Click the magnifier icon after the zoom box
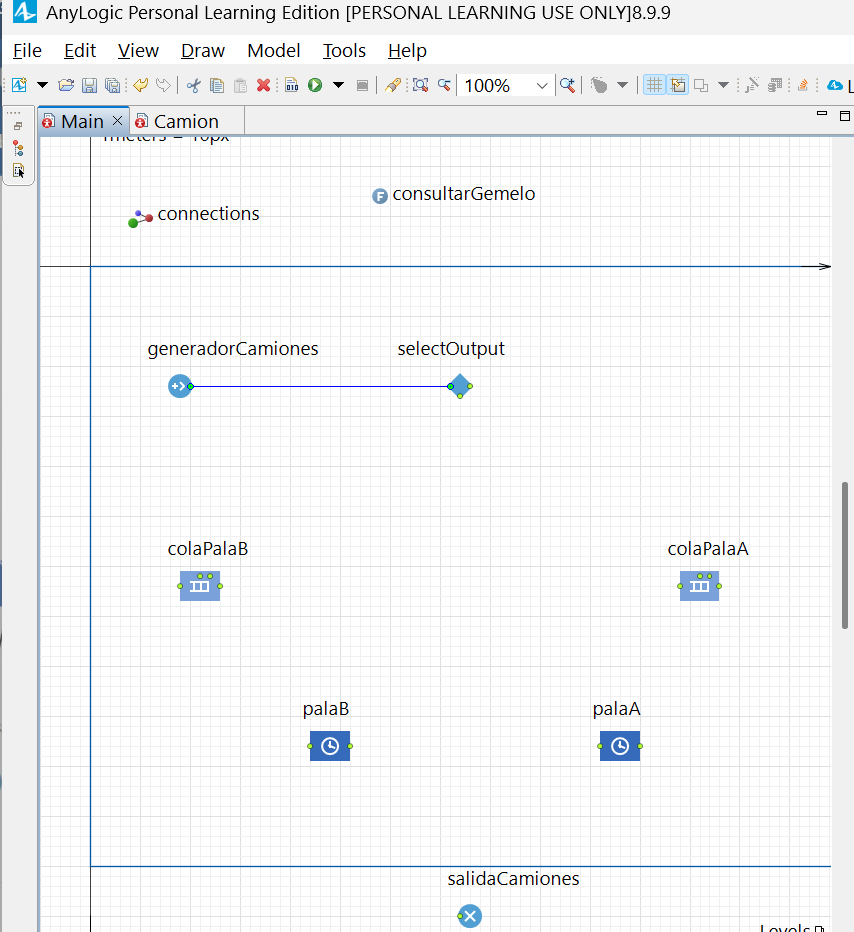This screenshot has height=932, width=854. (x=567, y=86)
